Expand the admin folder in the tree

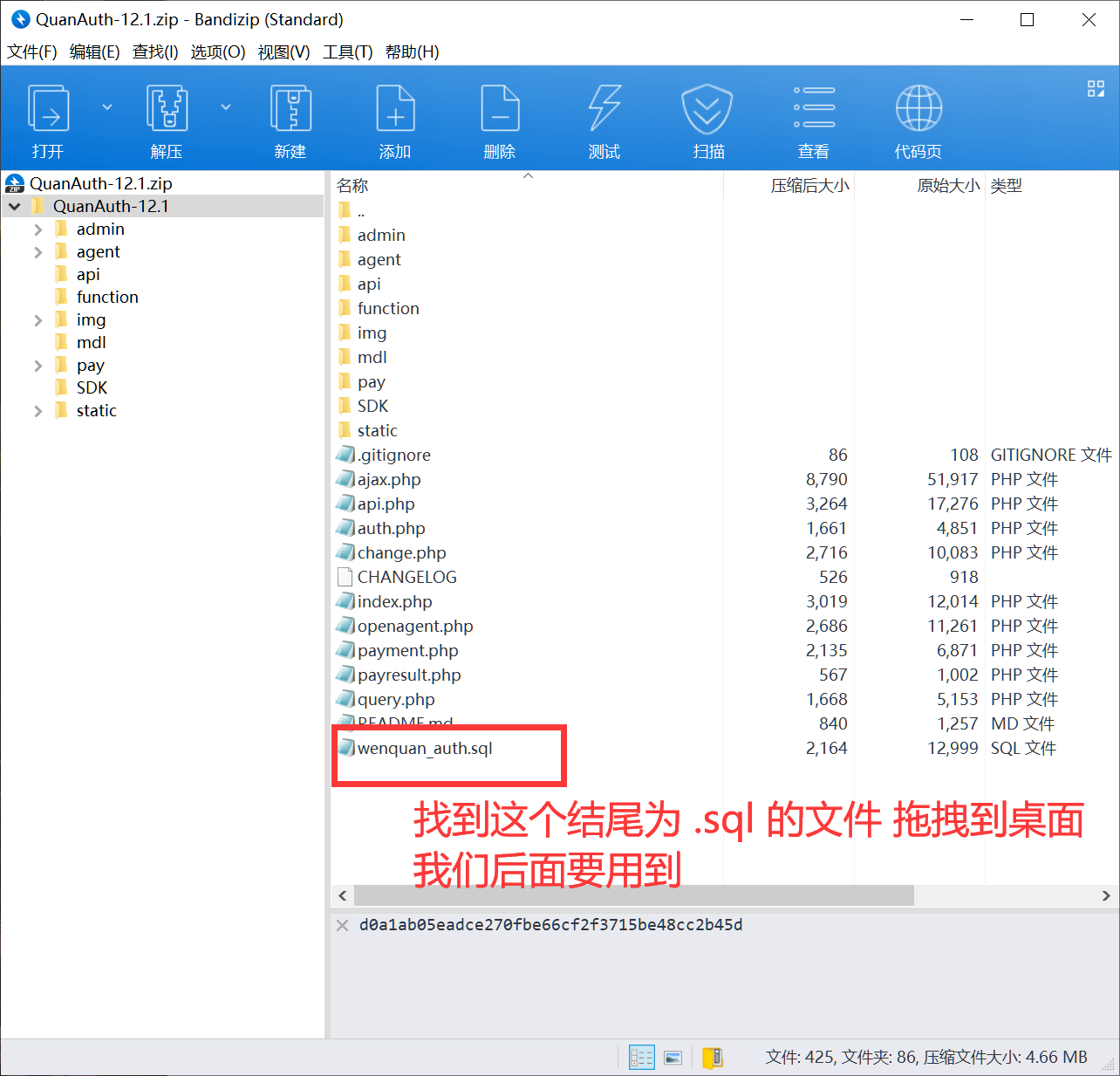tap(38, 229)
